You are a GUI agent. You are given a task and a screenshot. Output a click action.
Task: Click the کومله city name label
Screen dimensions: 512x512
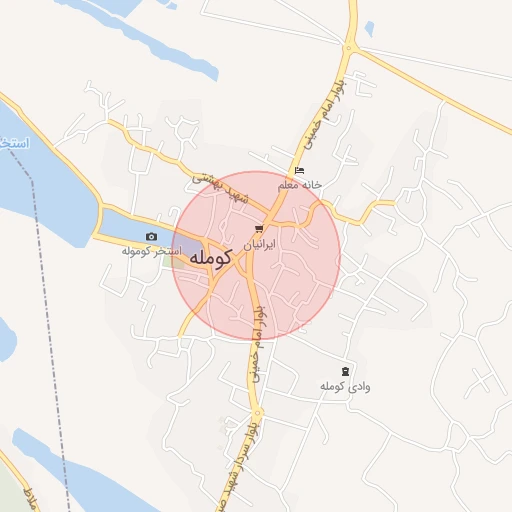coord(210,257)
